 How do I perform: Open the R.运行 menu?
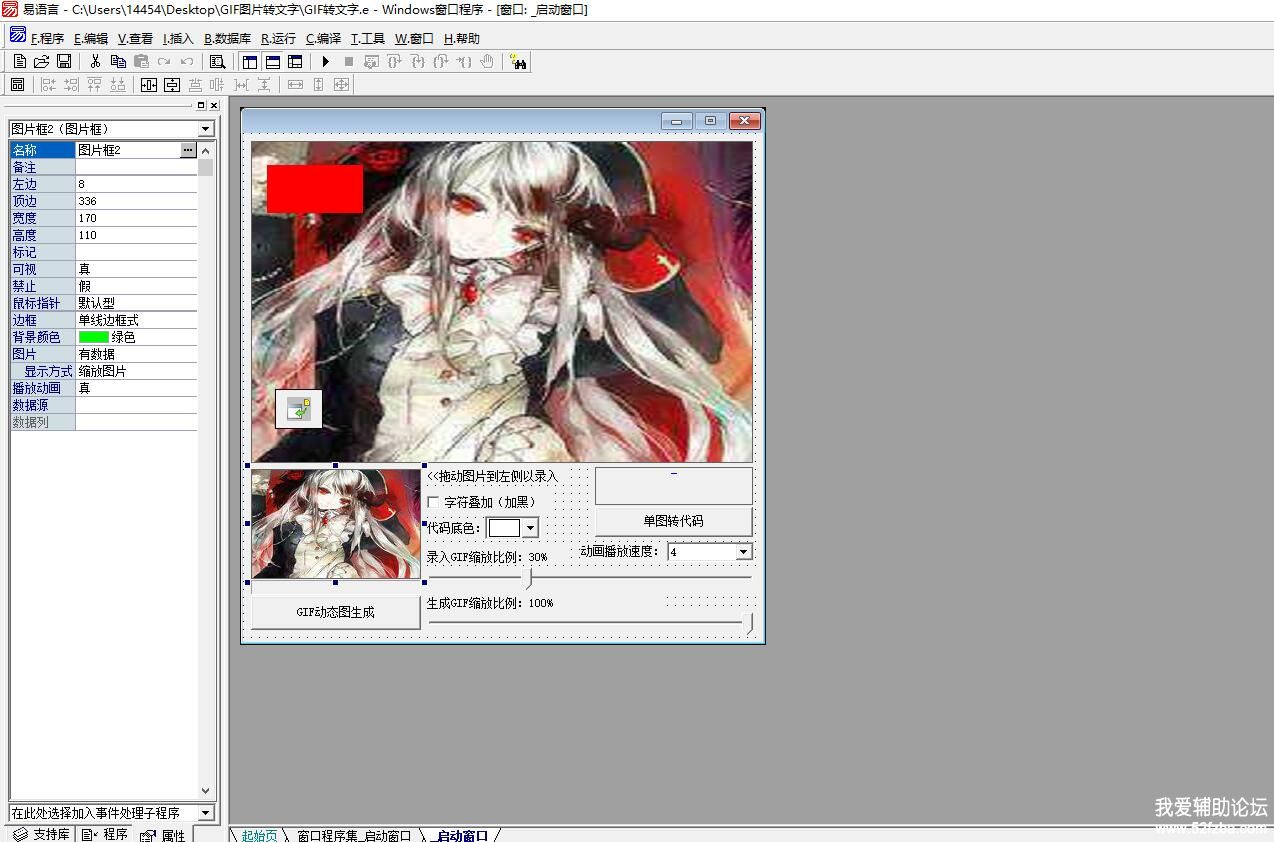point(278,39)
